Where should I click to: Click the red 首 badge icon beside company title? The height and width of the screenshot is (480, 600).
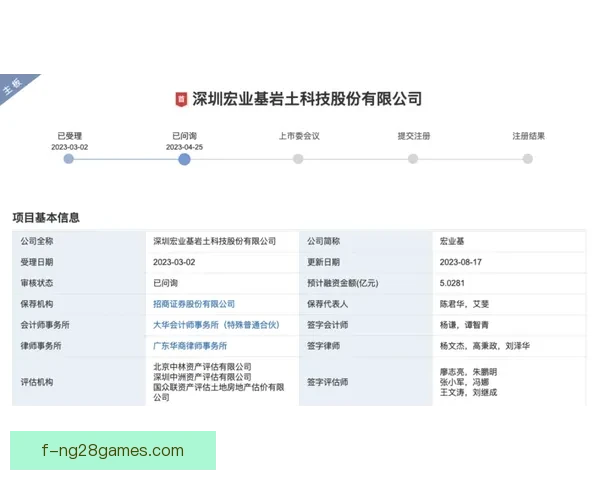point(181,100)
